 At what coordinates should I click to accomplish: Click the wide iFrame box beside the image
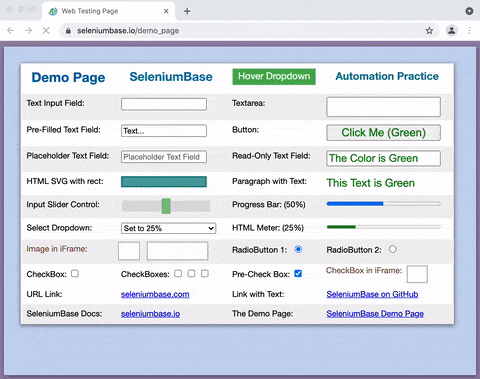177,251
